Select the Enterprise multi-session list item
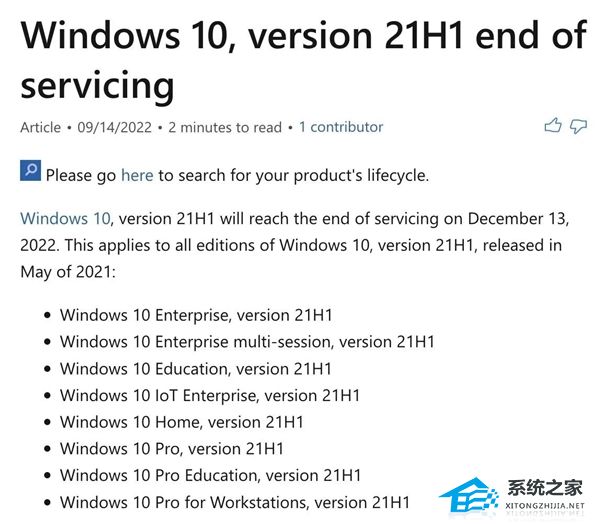Viewport: 600px width, 524px height. point(247,341)
